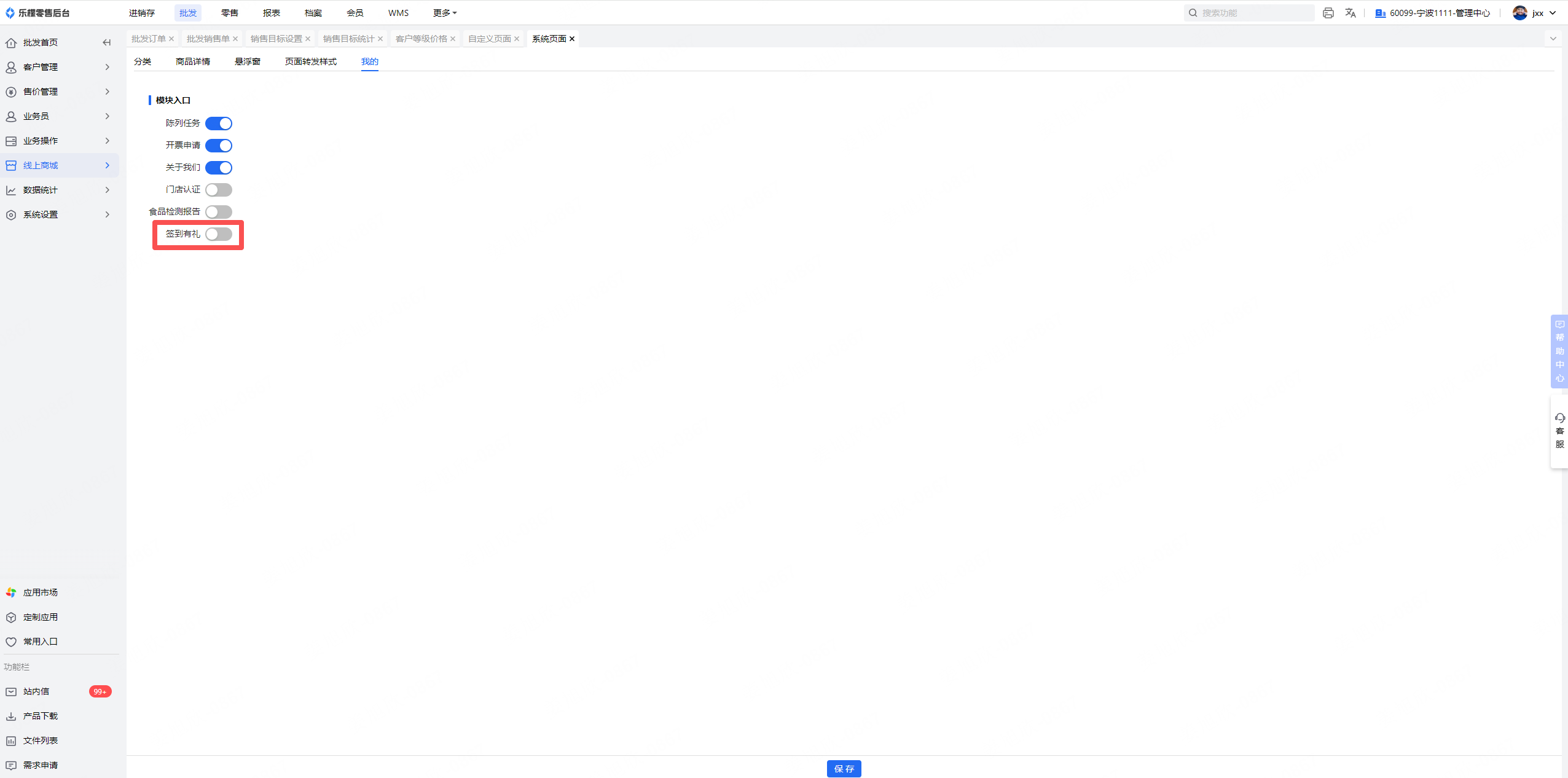Open the 帮助中心 help center panel
Viewport: 1568px width, 778px height.
tap(1559, 351)
